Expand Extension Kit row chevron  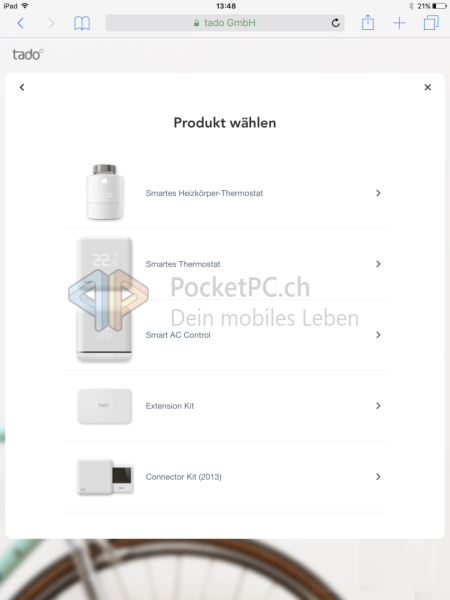(378, 406)
